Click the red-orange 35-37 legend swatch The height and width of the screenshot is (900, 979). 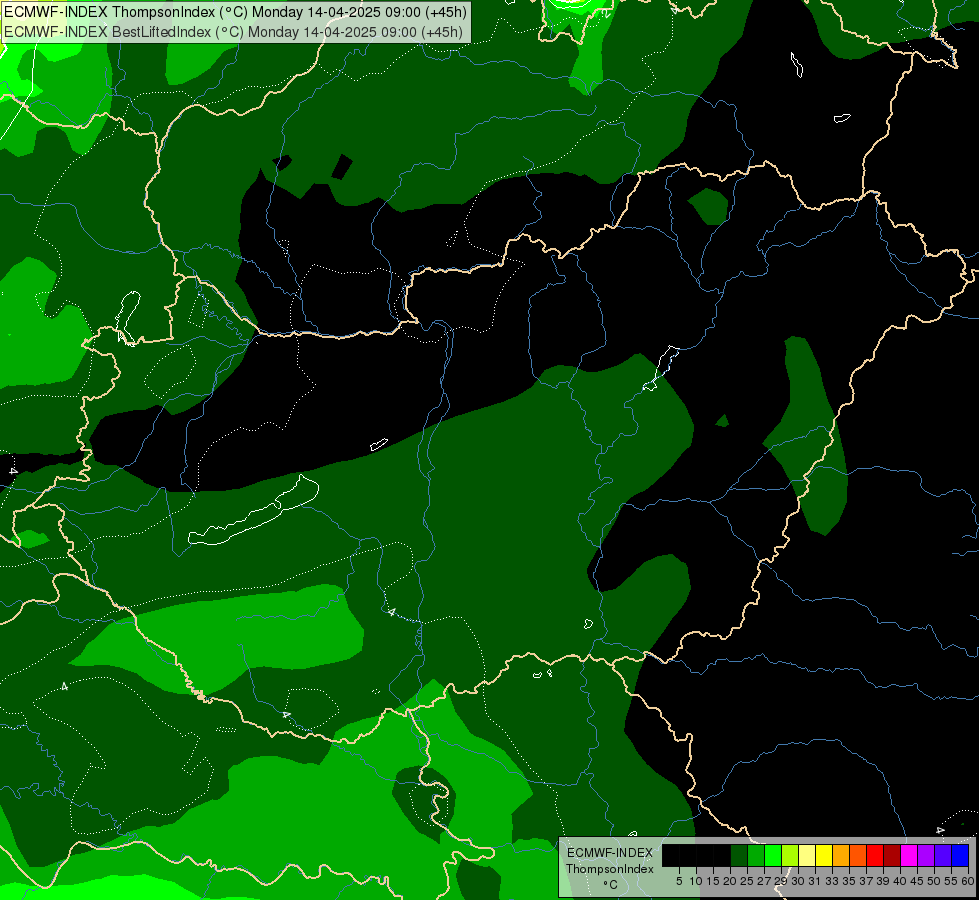[858, 855]
